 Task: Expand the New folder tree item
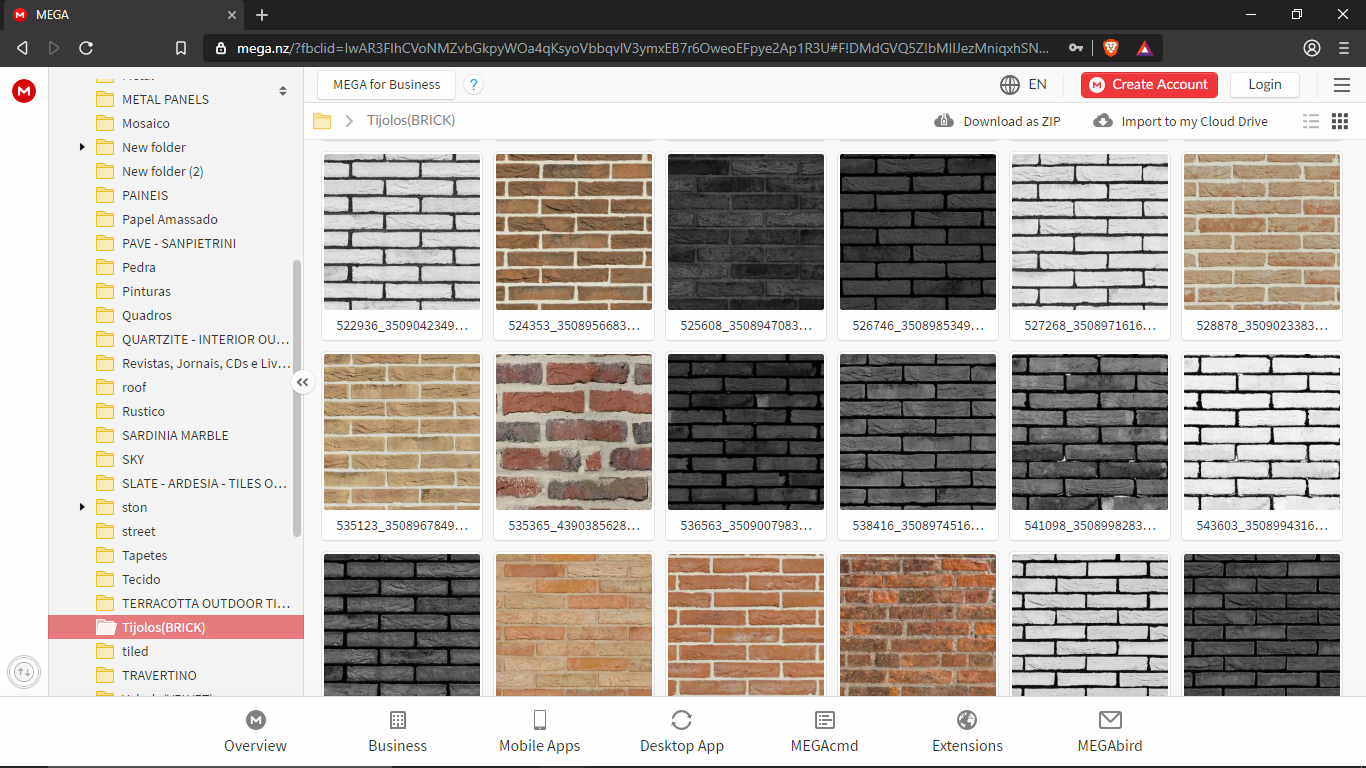82,147
